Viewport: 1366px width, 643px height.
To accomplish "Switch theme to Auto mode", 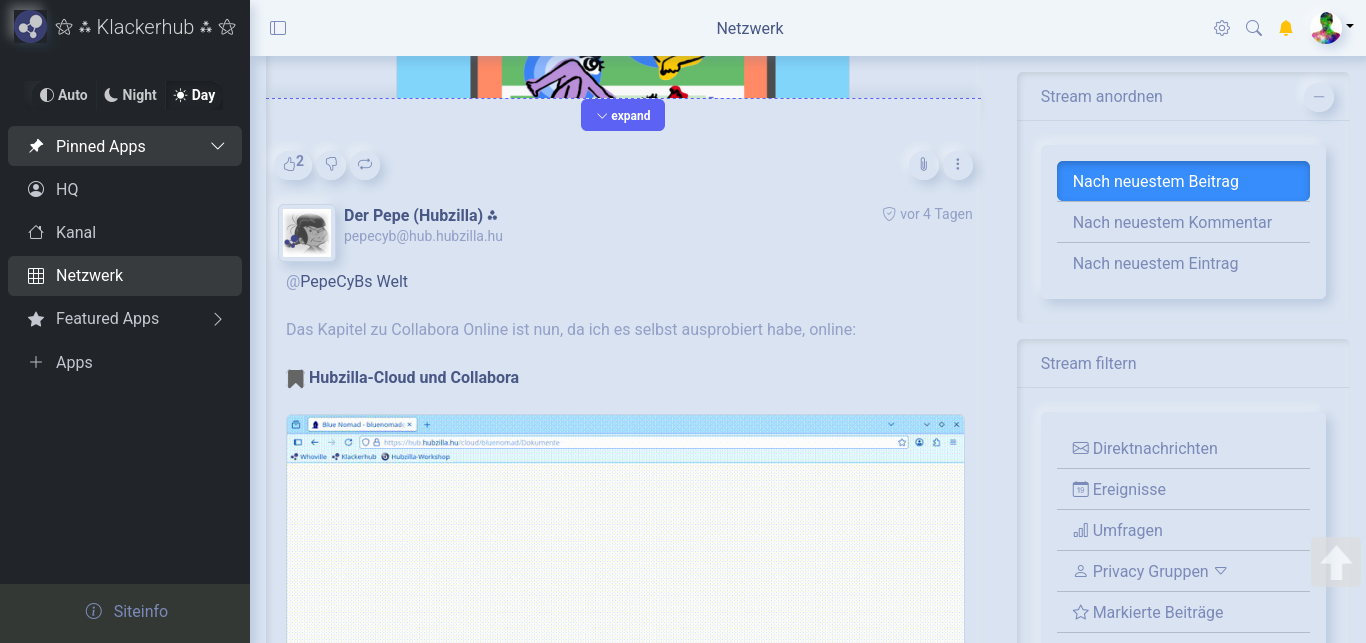I will tap(63, 95).
